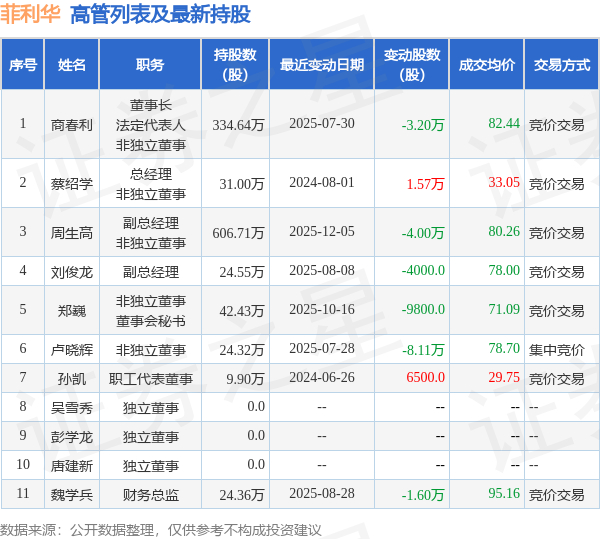
Task: Click the position 职工代表董事
Action: 150,379
